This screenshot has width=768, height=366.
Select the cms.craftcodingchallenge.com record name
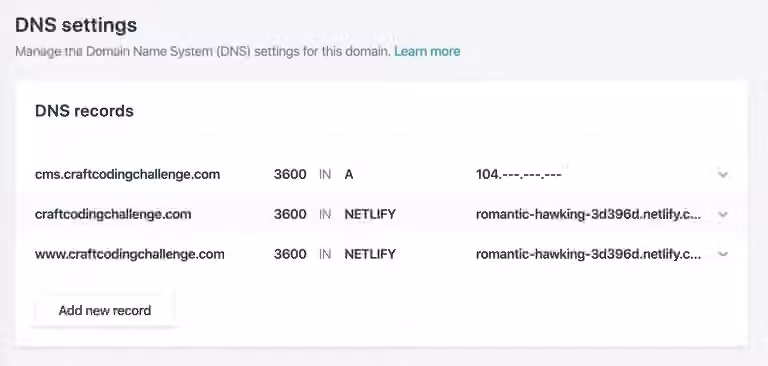click(127, 174)
